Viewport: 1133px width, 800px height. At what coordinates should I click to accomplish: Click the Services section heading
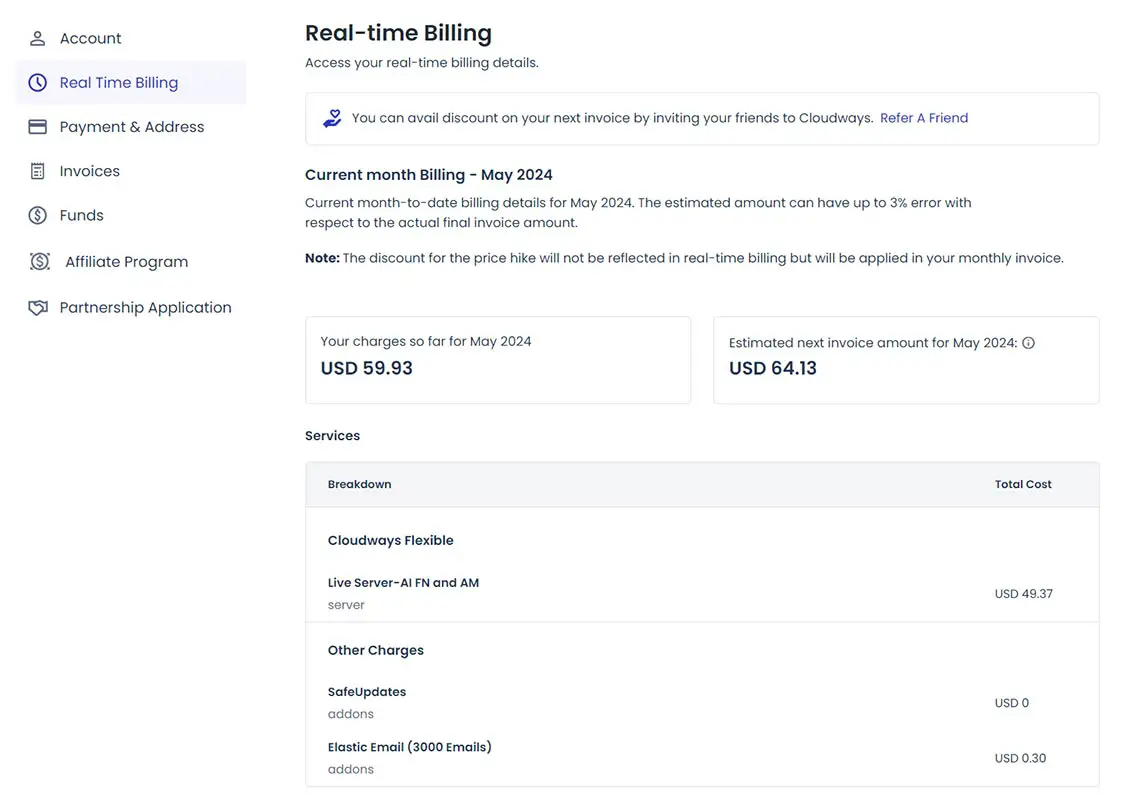[332, 436]
